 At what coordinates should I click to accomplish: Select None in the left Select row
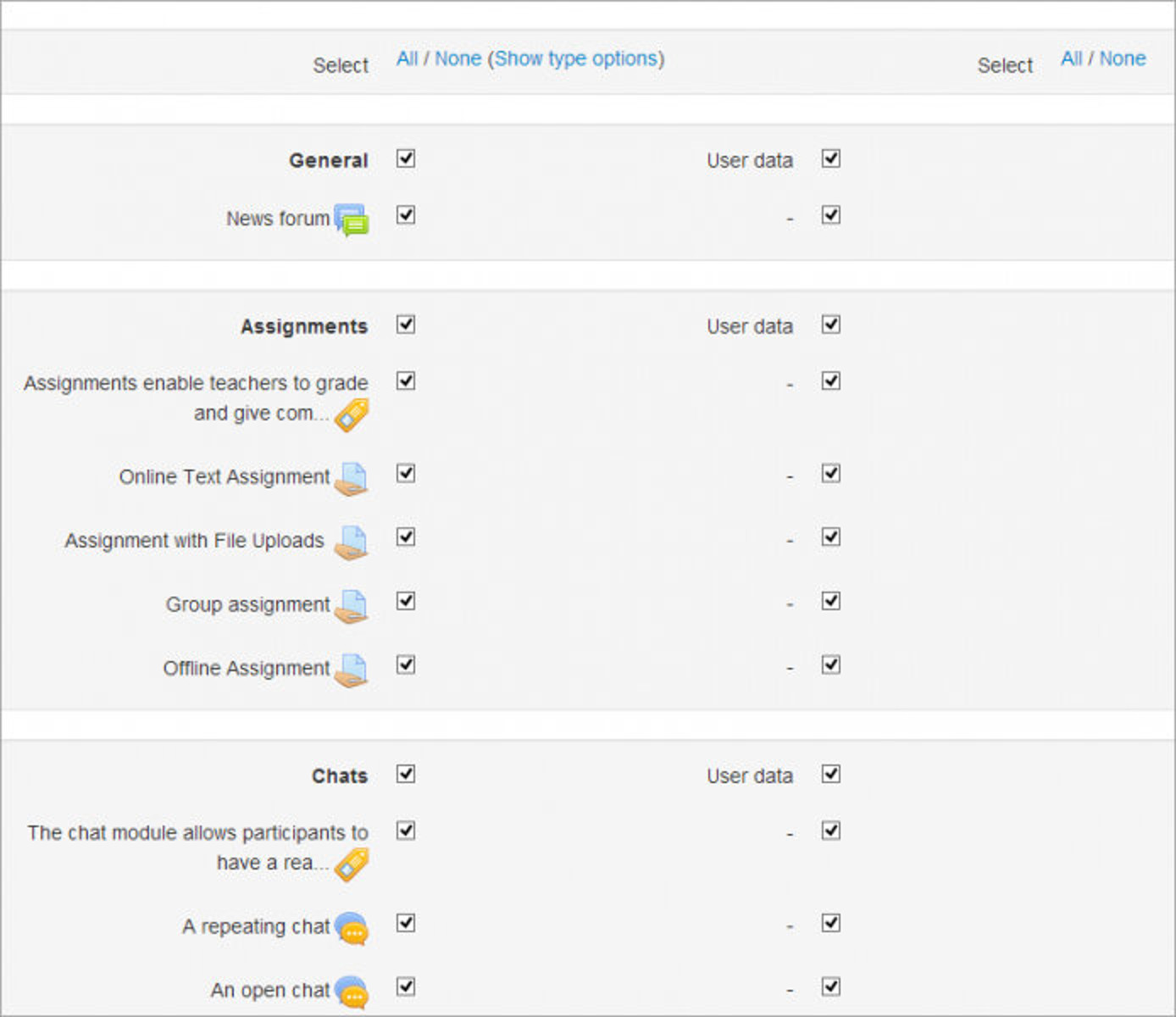(x=458, y=58)
